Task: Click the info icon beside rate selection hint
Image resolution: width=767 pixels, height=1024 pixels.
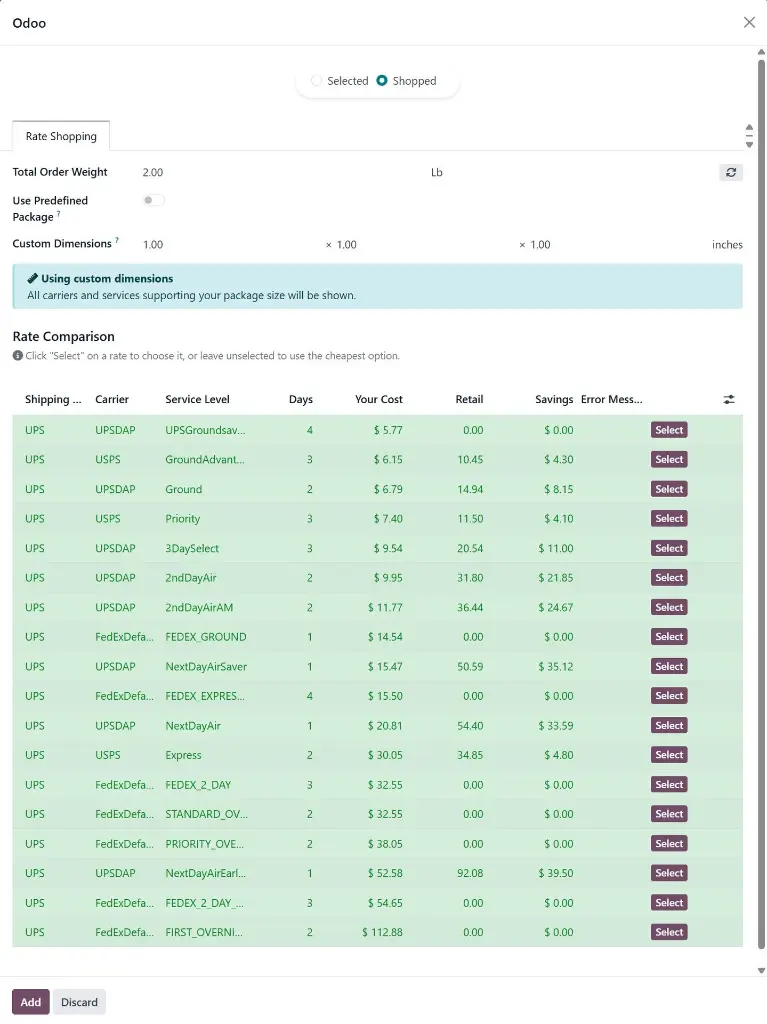Action: pyautogui.click(x=17, y=355)
